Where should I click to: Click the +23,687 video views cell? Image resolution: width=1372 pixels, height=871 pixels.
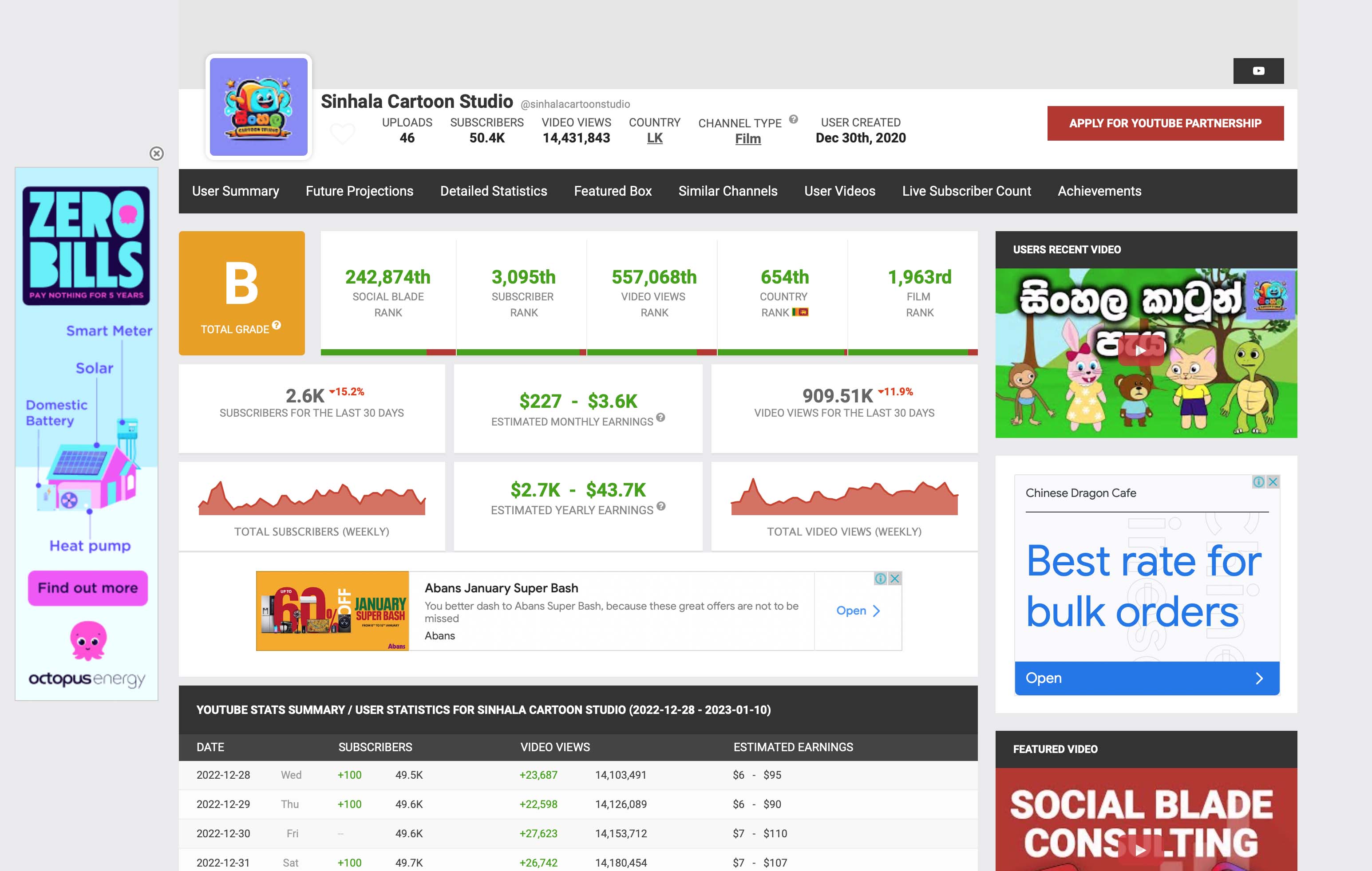tap(538, 775)
